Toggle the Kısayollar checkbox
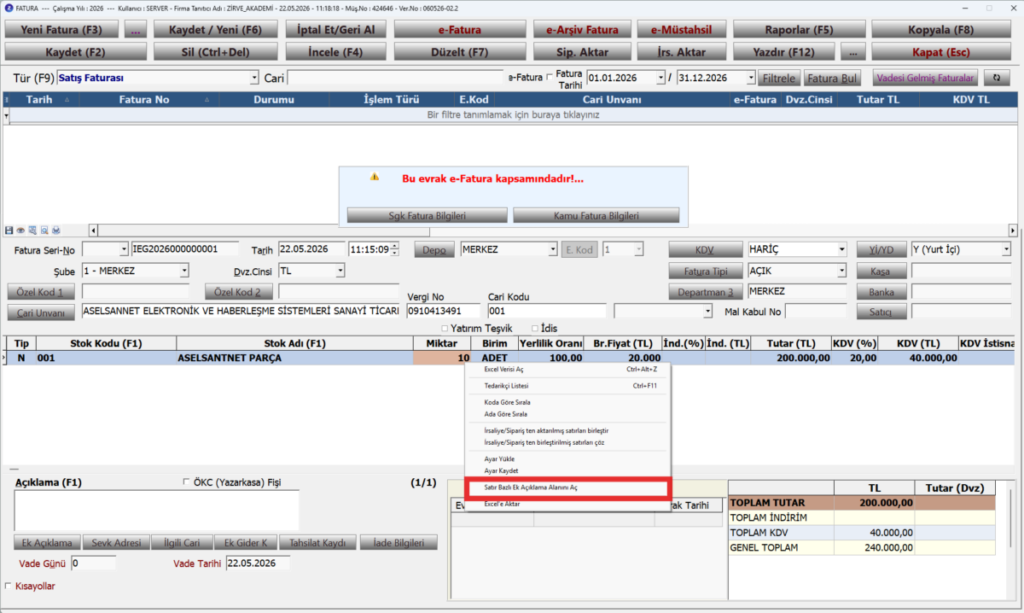This screenshot has height=613, width=1024. pyautogui.click(x=8, y=586)
